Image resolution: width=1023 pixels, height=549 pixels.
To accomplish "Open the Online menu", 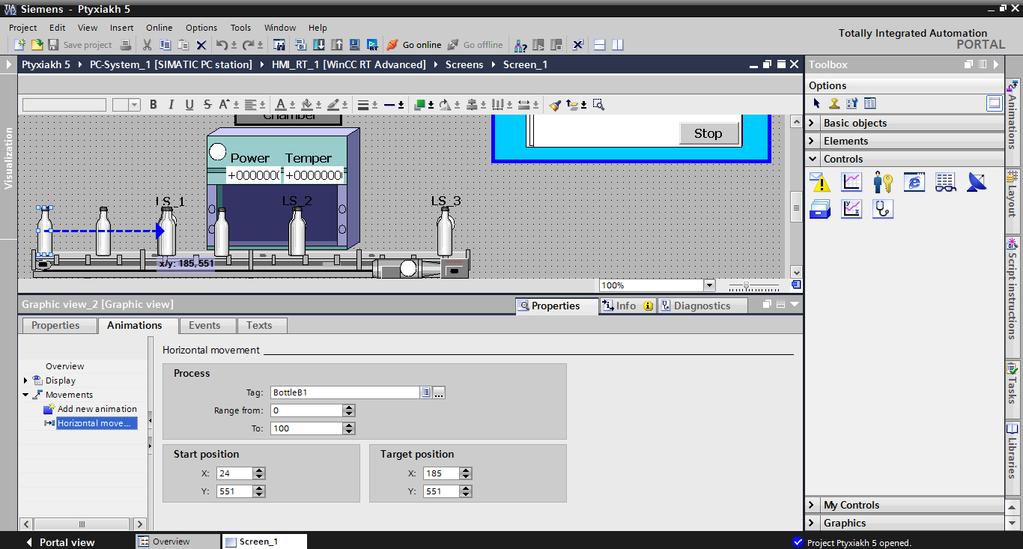I will click(x=159, y=27).
